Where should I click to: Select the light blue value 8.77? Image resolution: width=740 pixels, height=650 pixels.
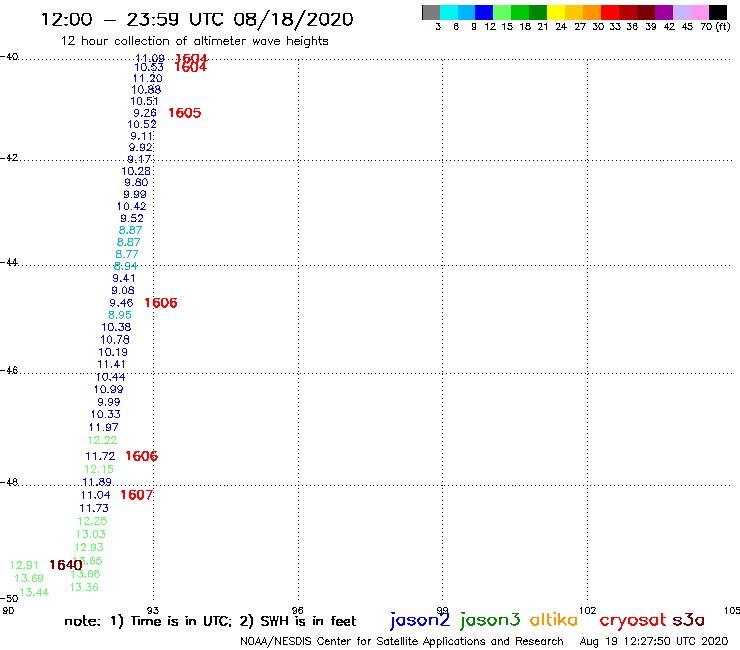[126, 254]
